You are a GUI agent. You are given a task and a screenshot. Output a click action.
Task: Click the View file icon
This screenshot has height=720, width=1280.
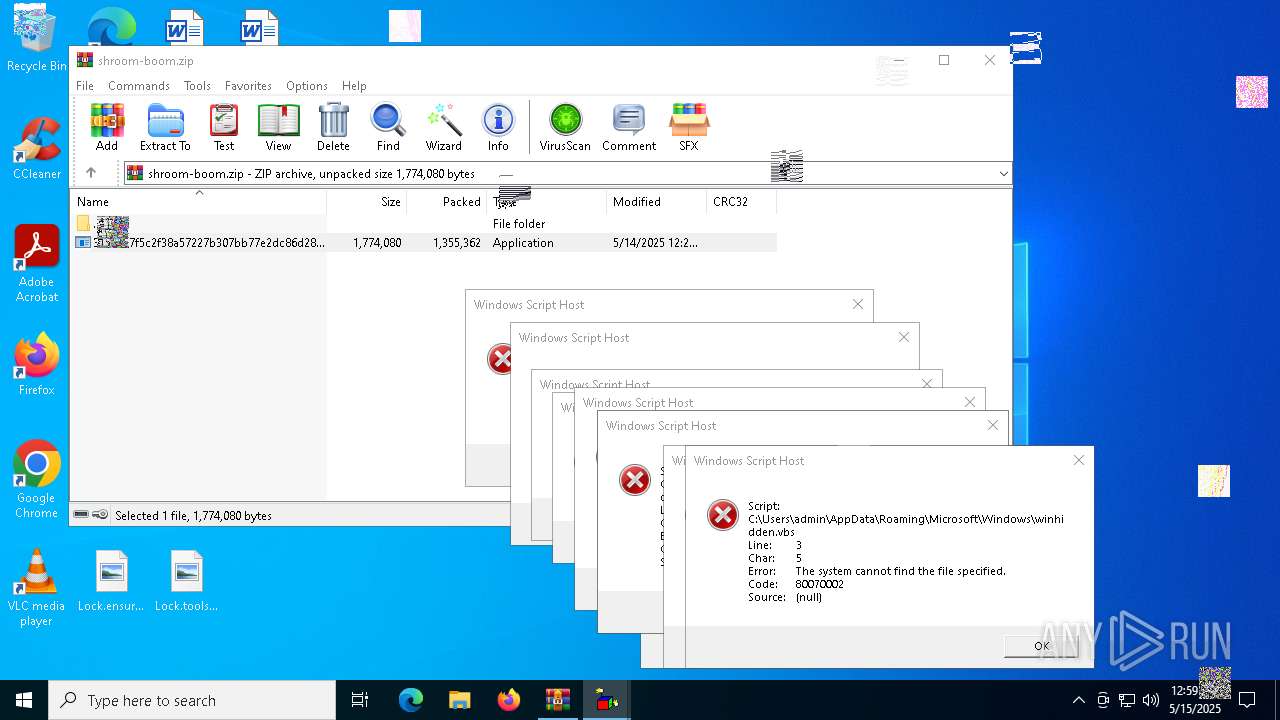(278, 127)
